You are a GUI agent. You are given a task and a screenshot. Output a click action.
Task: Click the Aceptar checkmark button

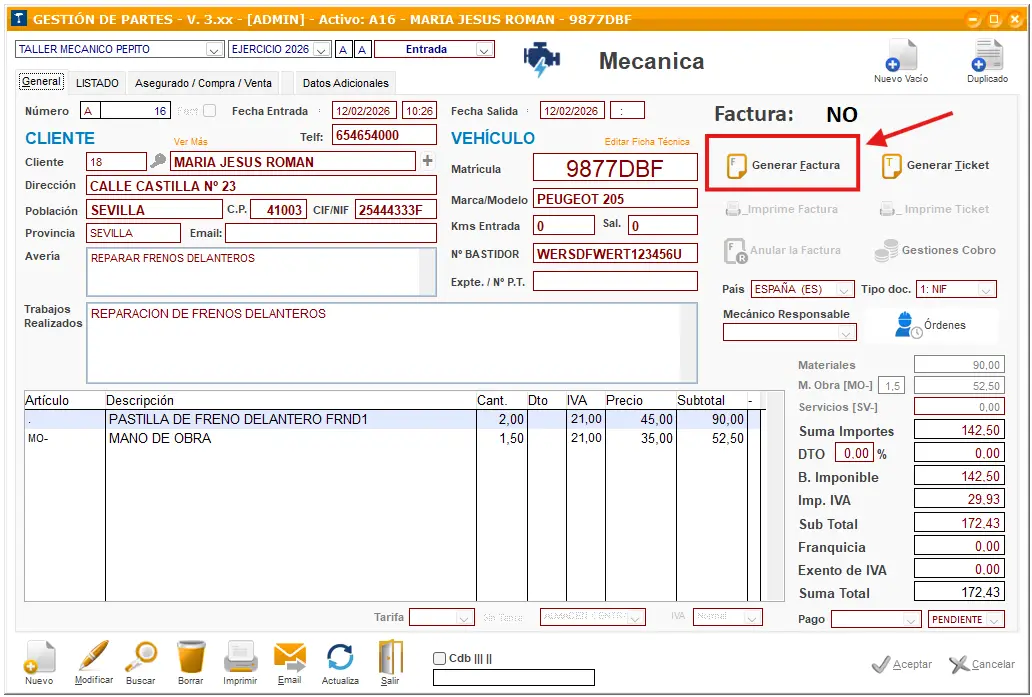click(901, 665)
